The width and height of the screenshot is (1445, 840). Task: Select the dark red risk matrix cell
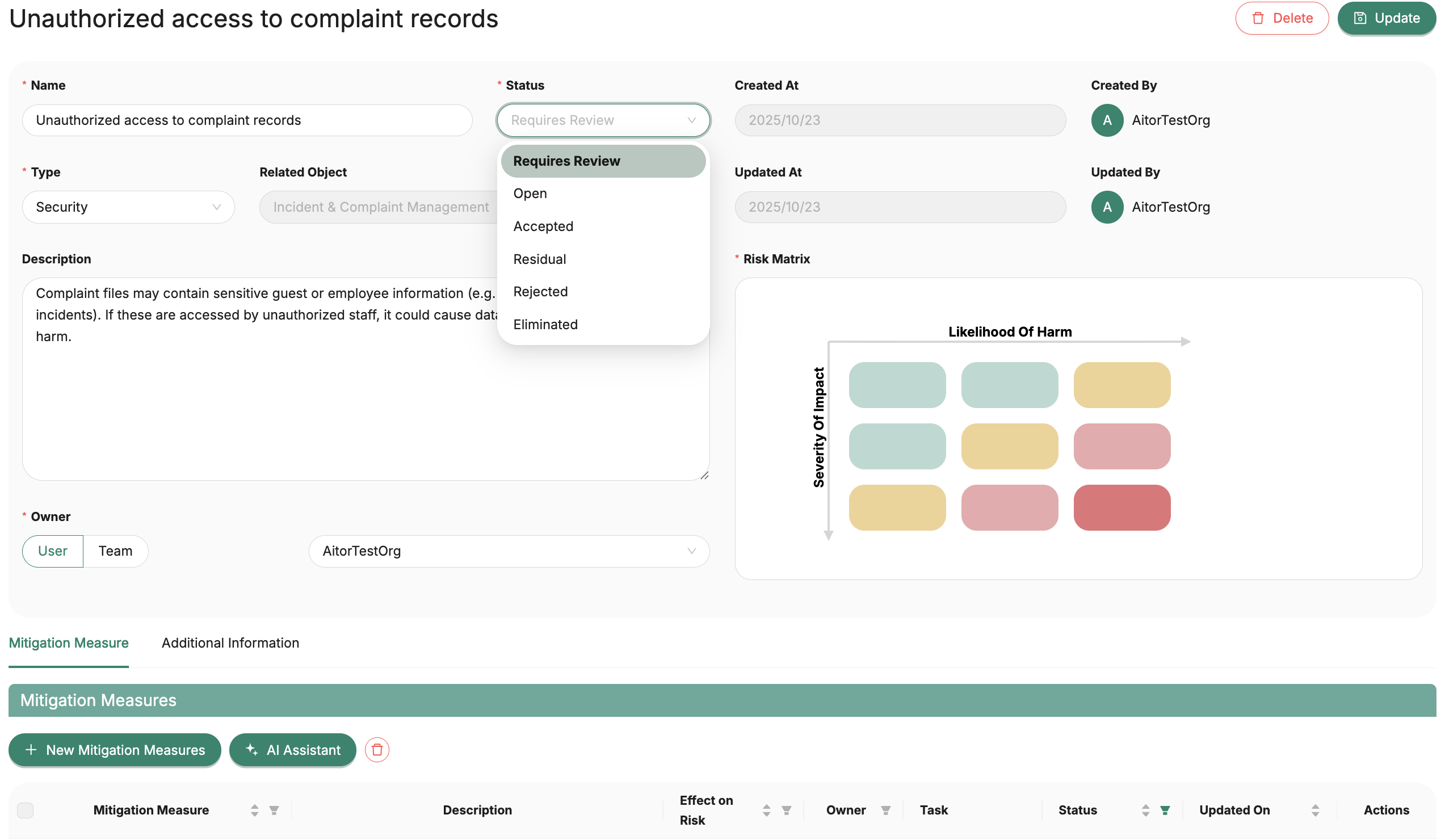point(1121,507)
